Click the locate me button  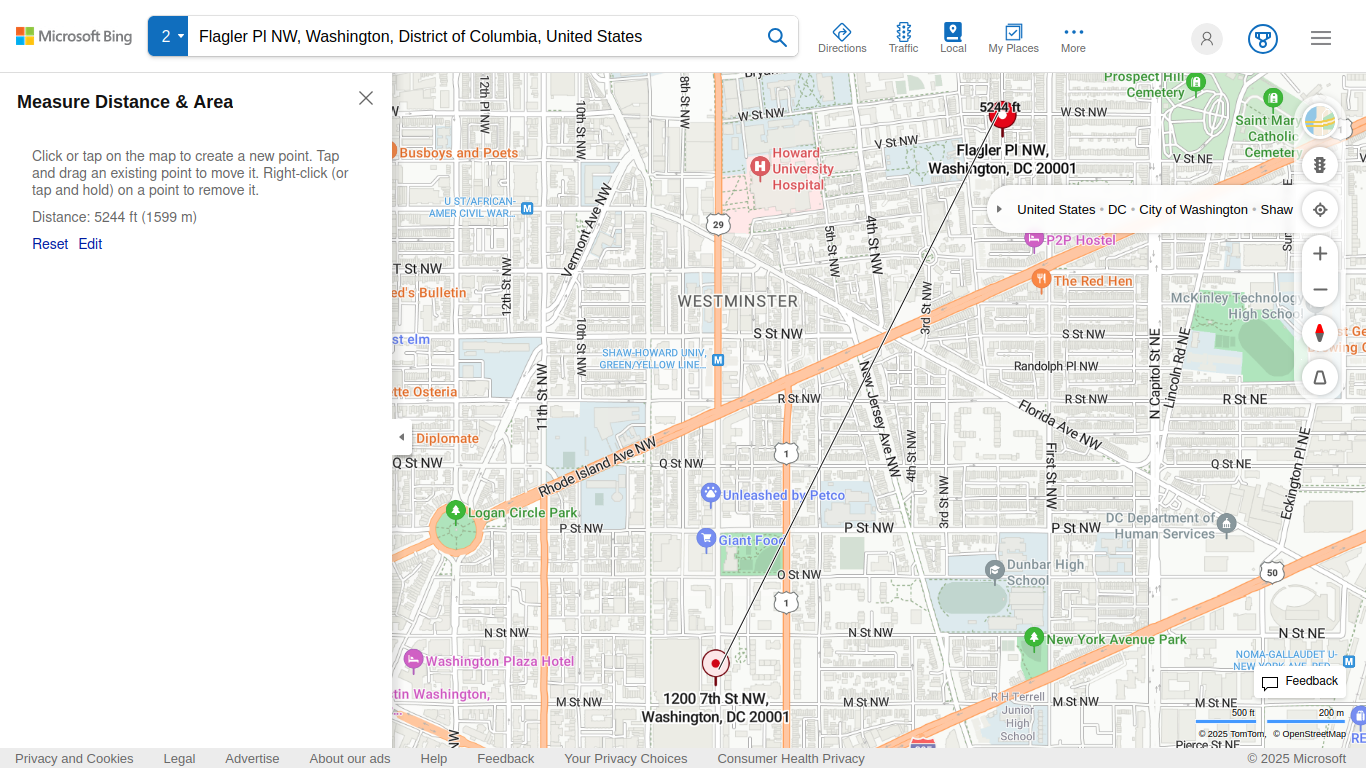point(1320,209)
